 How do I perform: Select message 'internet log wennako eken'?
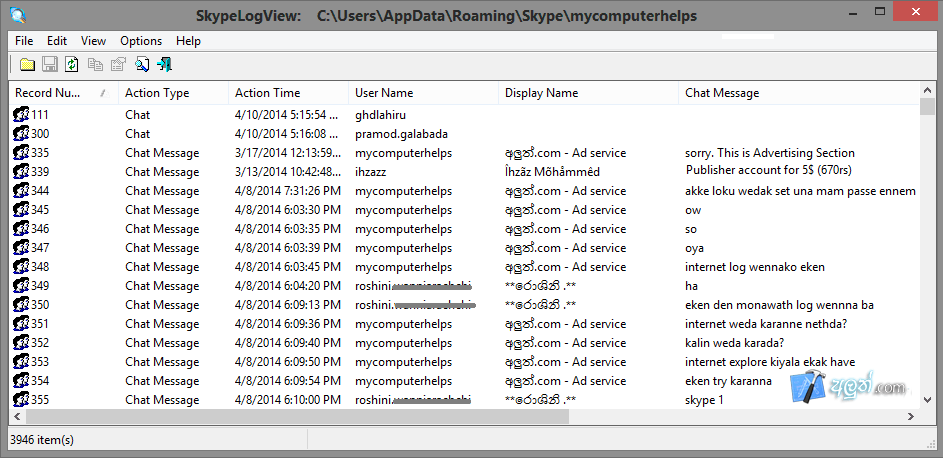[x=755, y=267]
